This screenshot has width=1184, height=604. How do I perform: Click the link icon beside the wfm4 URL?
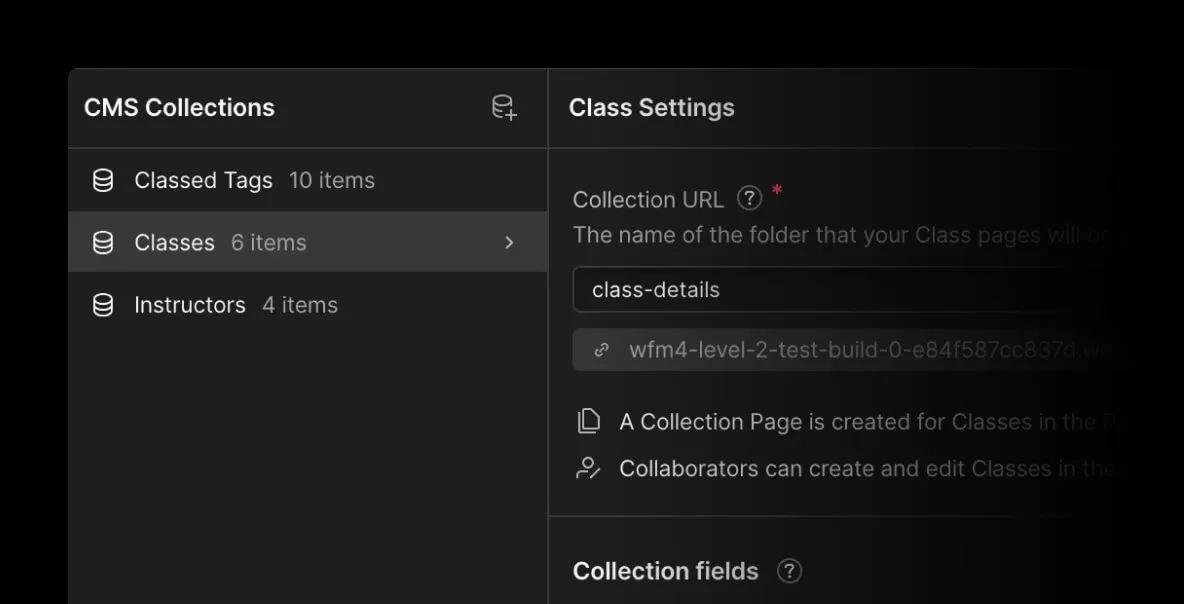click(x=601, y=350)
